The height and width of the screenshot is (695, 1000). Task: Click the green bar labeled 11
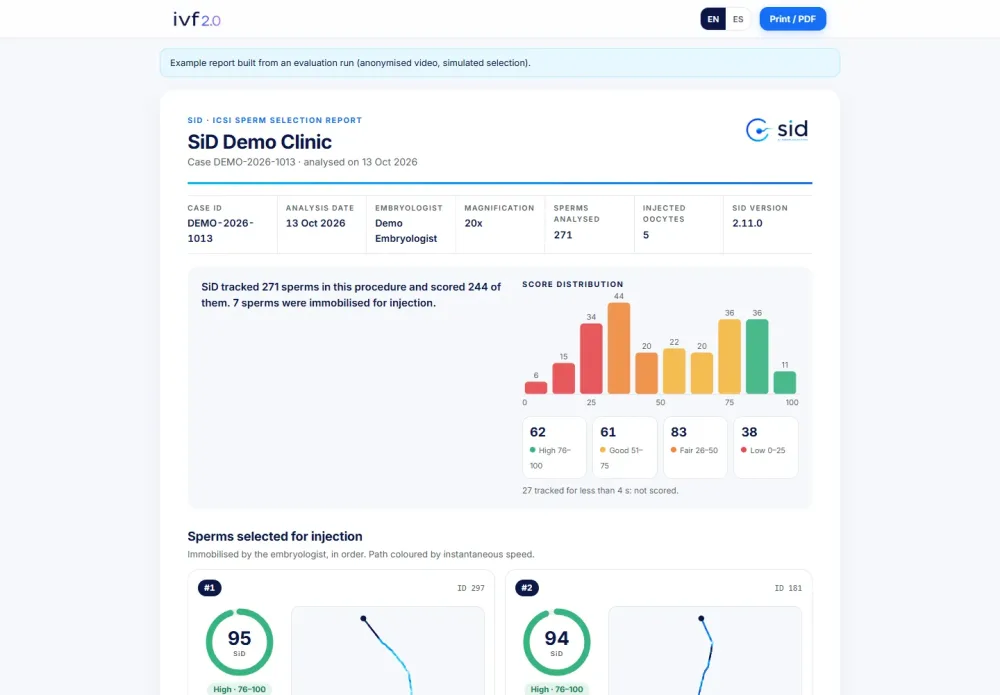click(x=784, y=383)
